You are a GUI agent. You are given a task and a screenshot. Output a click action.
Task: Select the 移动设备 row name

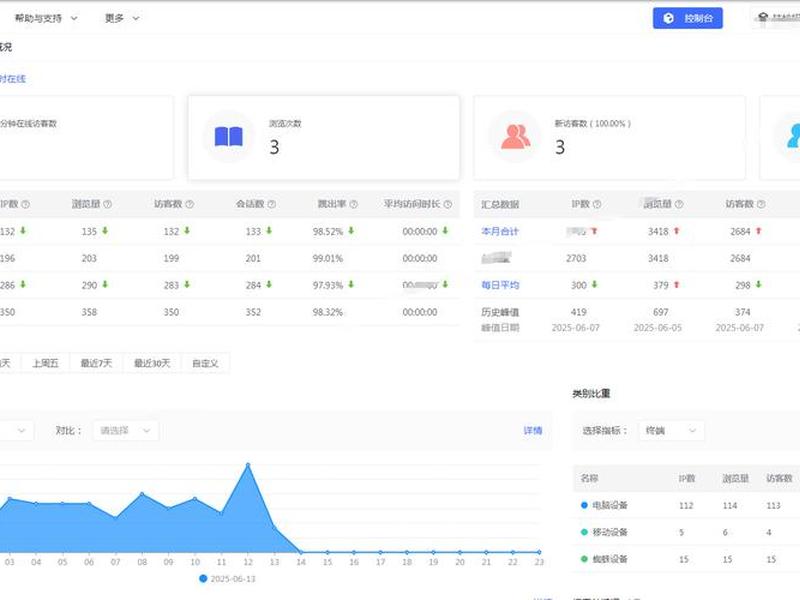click(x=610, y=532)
